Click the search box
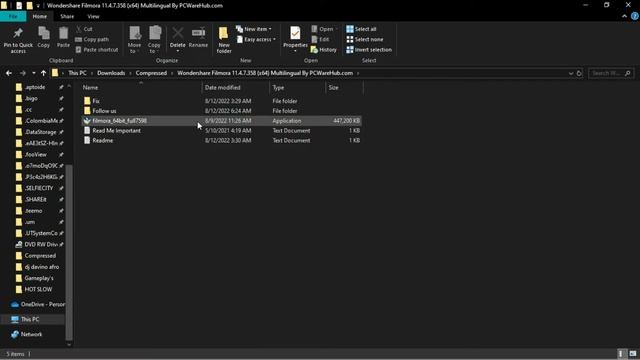Viewport: 640px width, 360px height. click(611, 73)
